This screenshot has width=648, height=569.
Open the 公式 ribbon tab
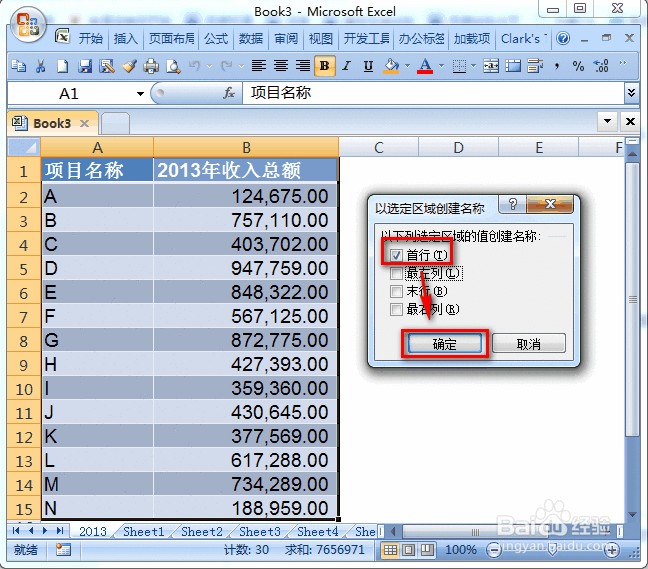216,39
